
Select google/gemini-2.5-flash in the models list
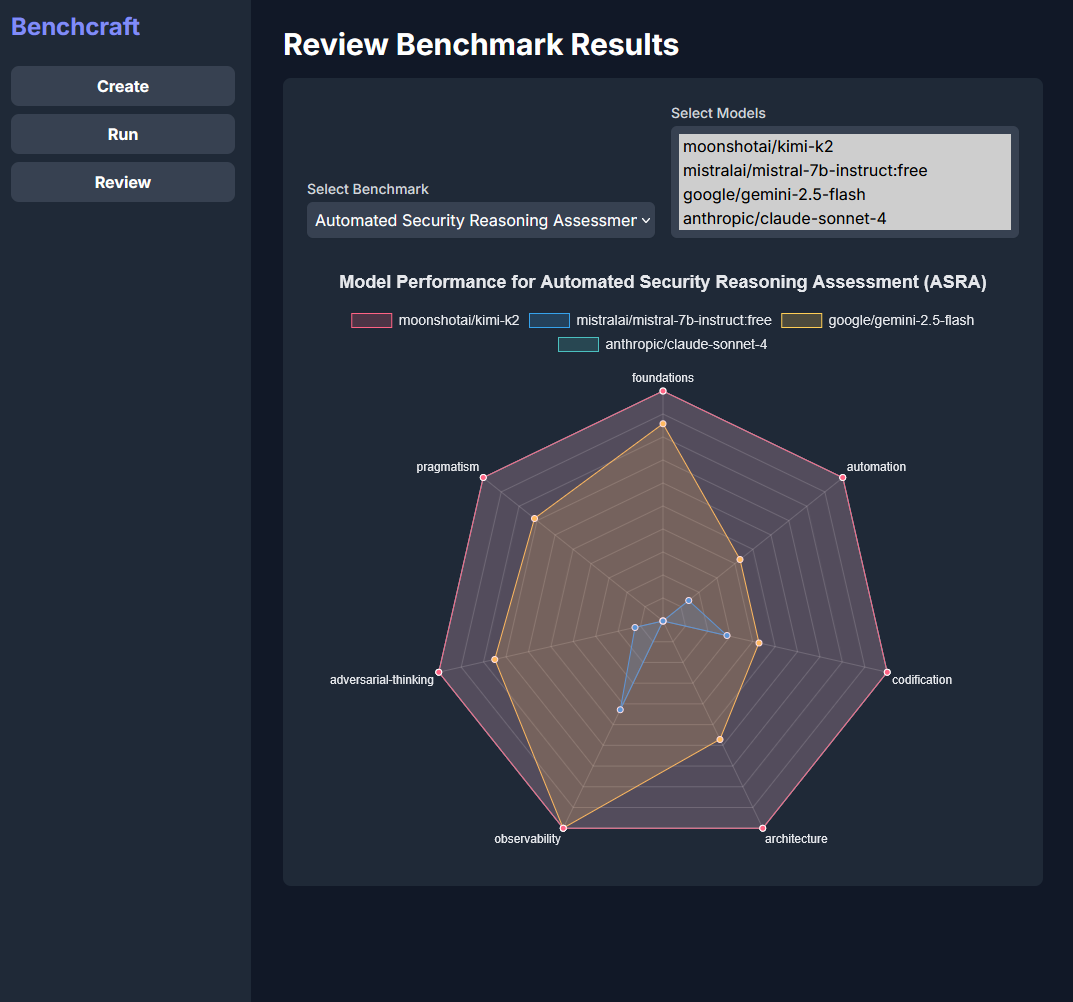[x=844, y=194]
